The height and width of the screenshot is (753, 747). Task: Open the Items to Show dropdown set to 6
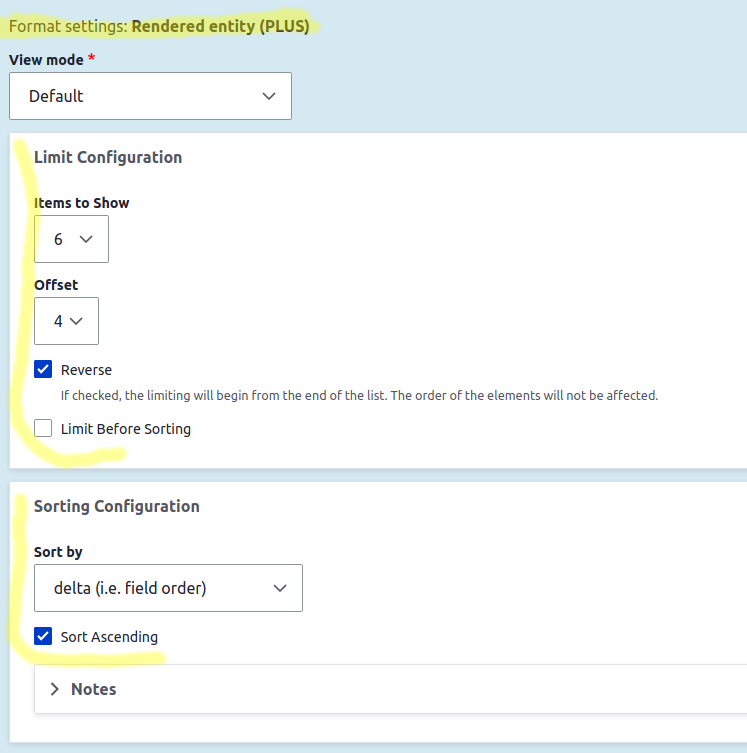click(70, 239)
